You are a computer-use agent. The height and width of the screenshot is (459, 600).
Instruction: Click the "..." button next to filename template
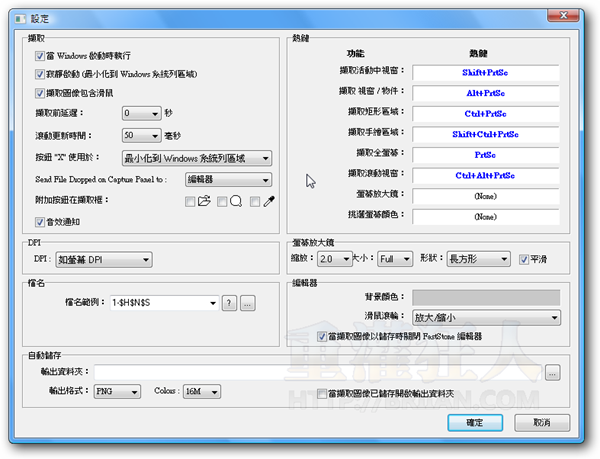247,302
